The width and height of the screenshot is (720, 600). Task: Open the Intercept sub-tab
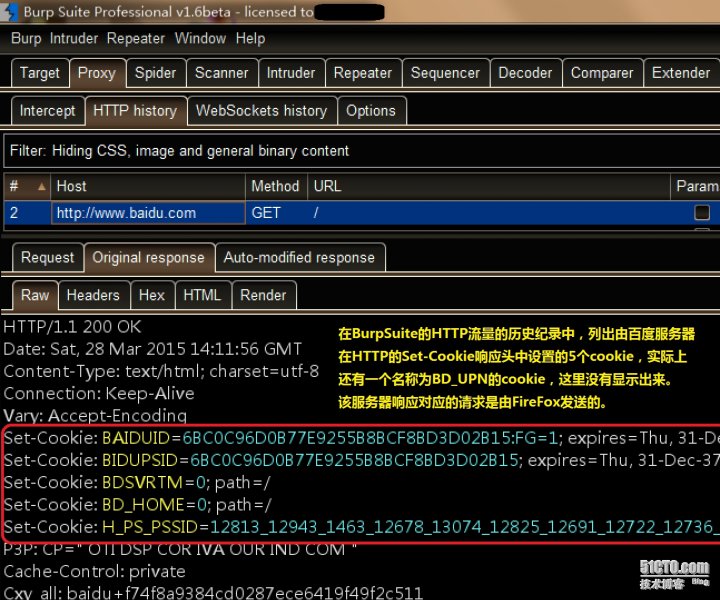(x=48, y=111)
